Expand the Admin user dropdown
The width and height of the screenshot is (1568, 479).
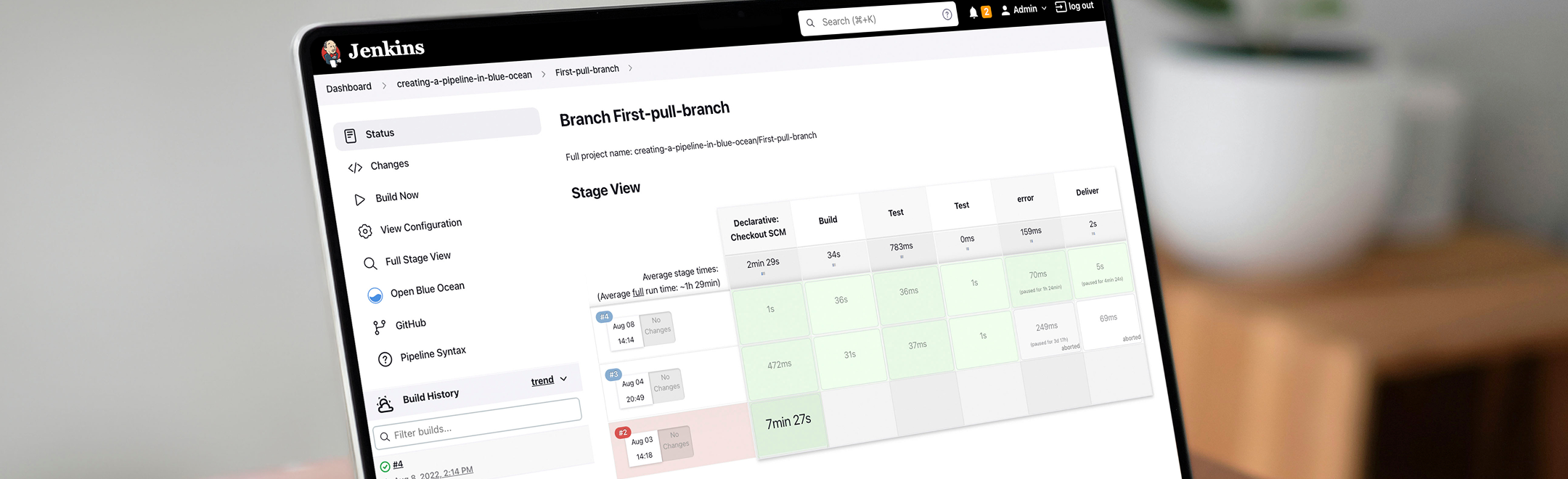pyautogui.click(x=1044, y=9)
